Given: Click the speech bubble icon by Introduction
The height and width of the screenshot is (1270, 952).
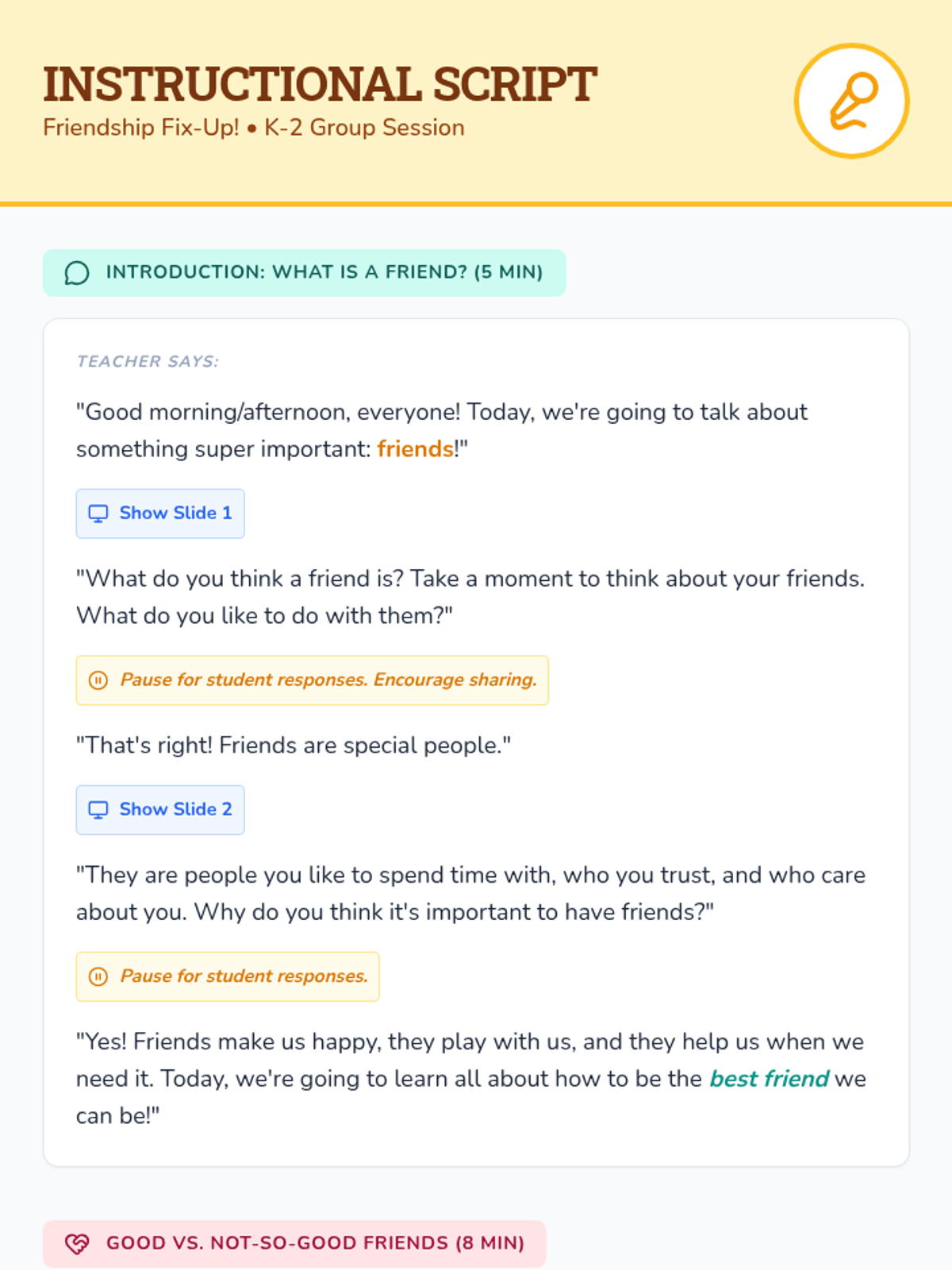Looking at the screenshot, I should [77, 273].
